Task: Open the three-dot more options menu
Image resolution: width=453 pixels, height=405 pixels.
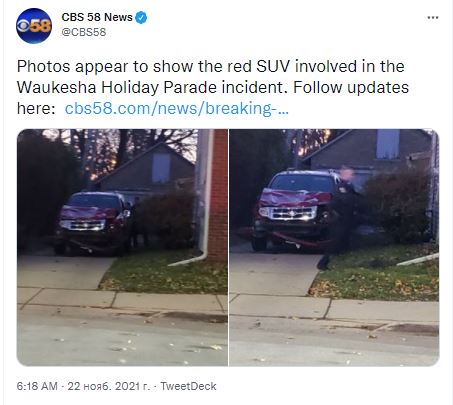Action: pos(433,17)
